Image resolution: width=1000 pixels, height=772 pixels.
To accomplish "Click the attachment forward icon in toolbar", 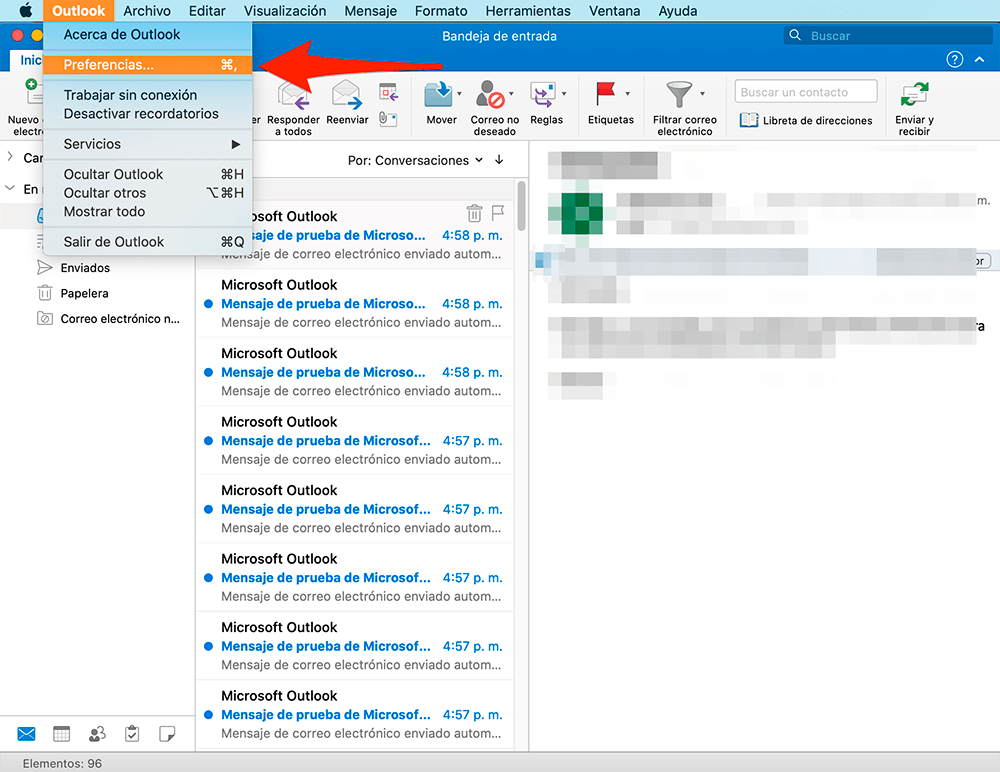I will [x=388, y=119].
